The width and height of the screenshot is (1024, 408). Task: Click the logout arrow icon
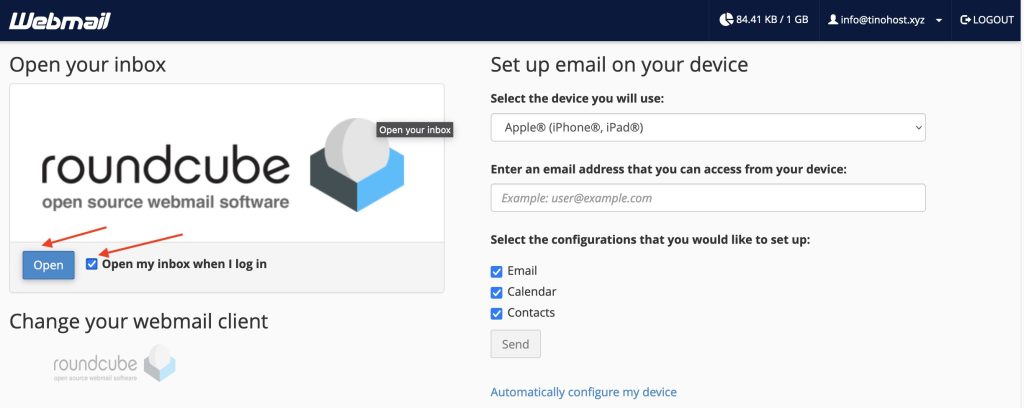(965, 20)
